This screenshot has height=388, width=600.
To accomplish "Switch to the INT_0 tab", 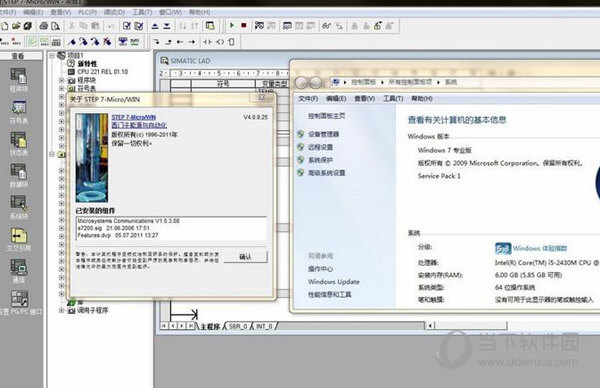I will coord(264,326).
